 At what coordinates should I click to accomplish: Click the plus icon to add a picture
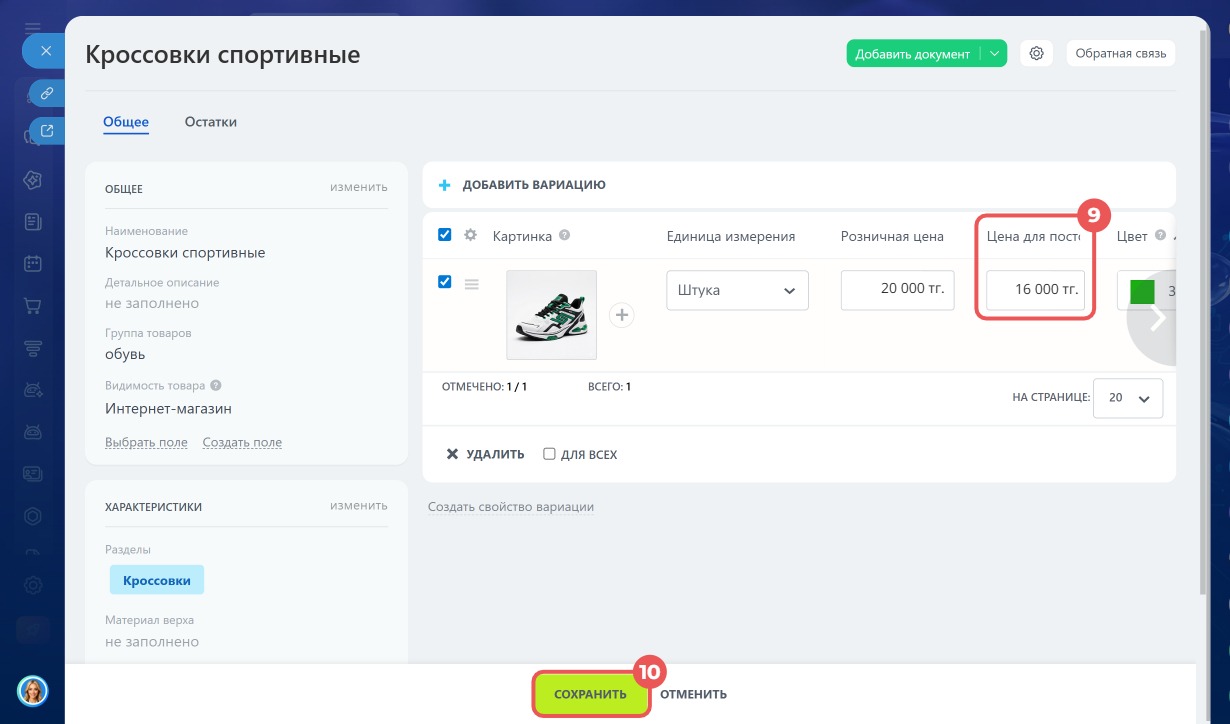(622, 315)
